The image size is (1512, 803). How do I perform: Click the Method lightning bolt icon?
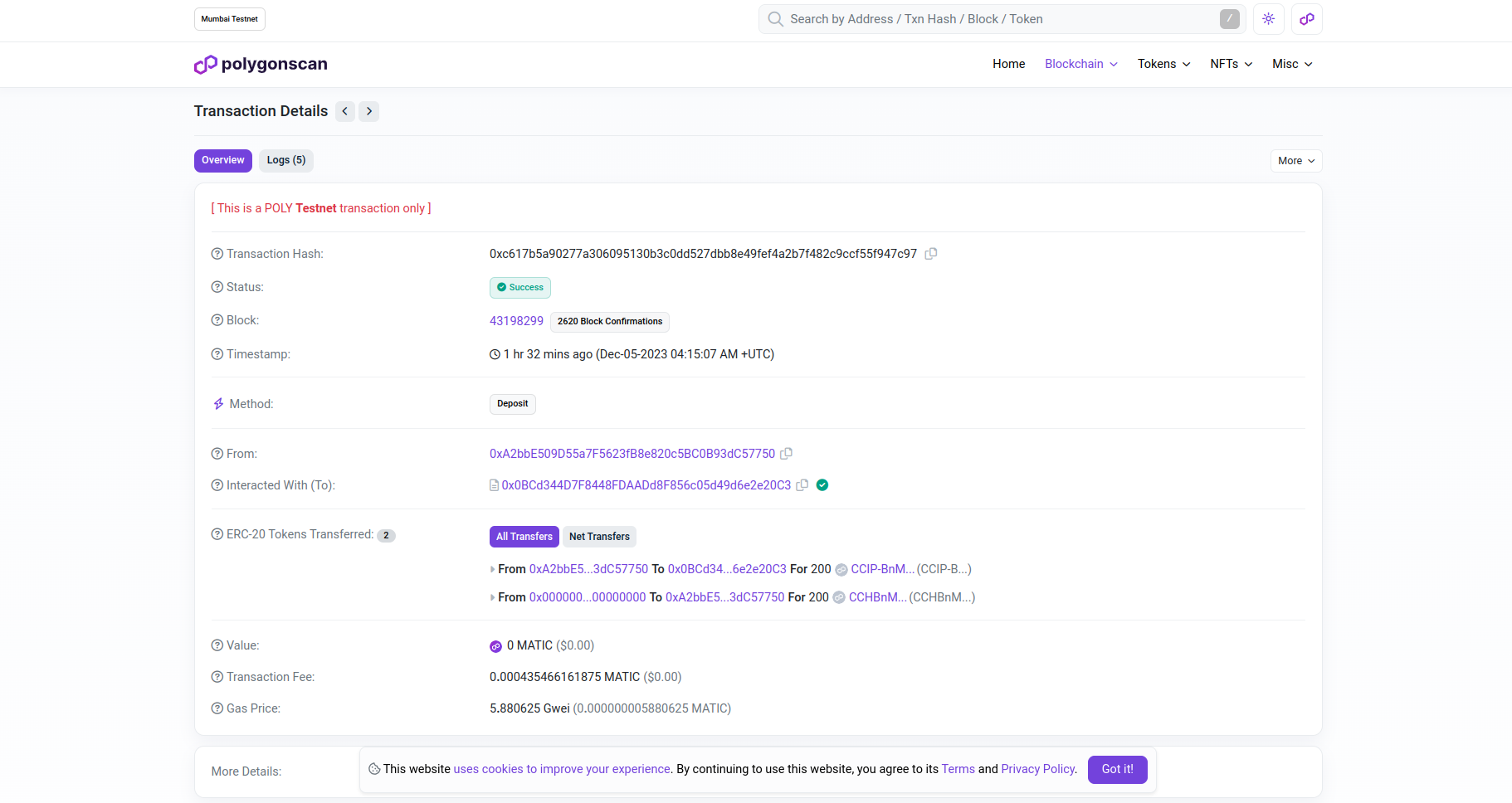[x=218, y=404]
